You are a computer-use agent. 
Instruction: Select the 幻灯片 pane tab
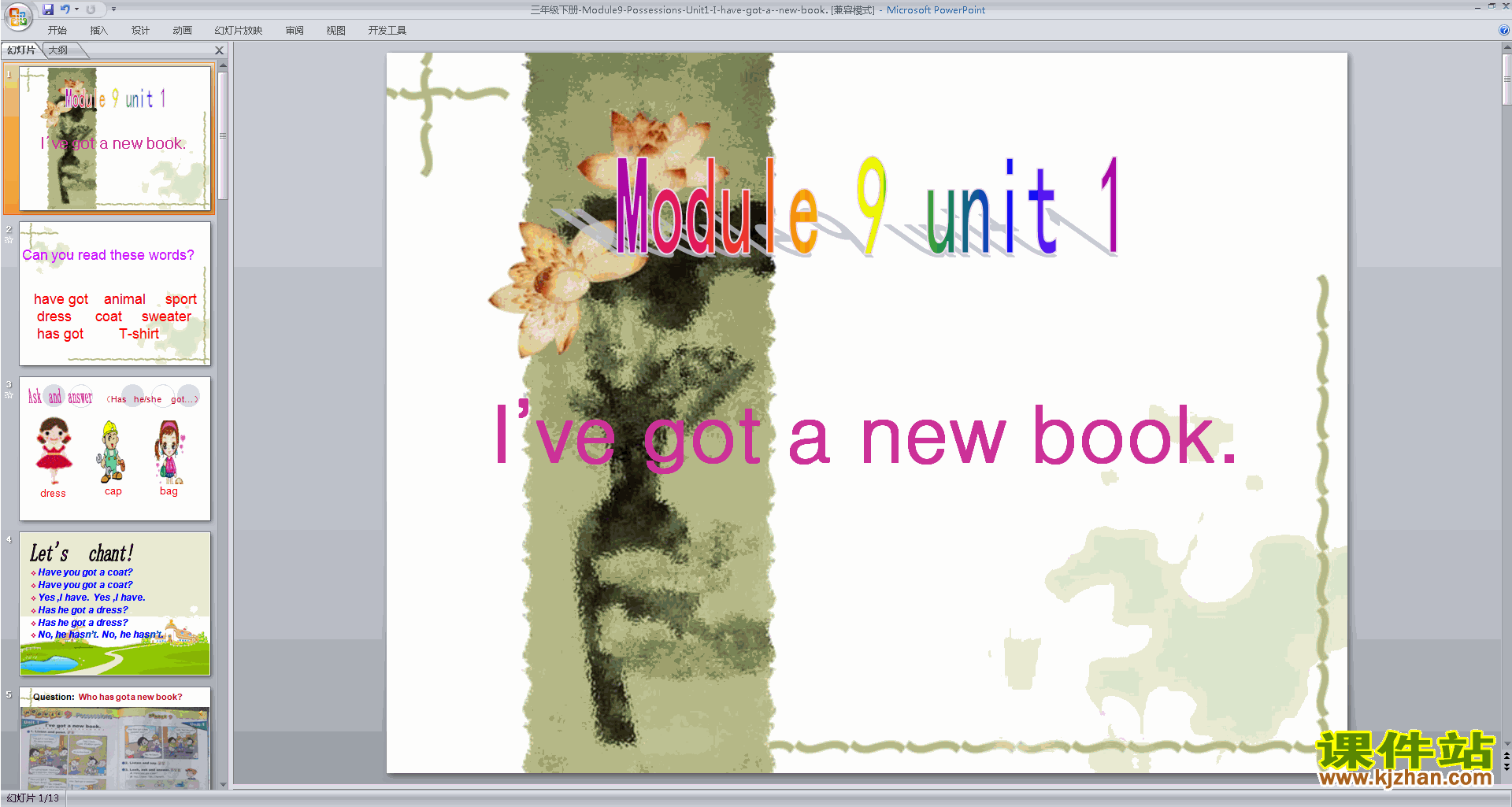(x=21, y=50)
